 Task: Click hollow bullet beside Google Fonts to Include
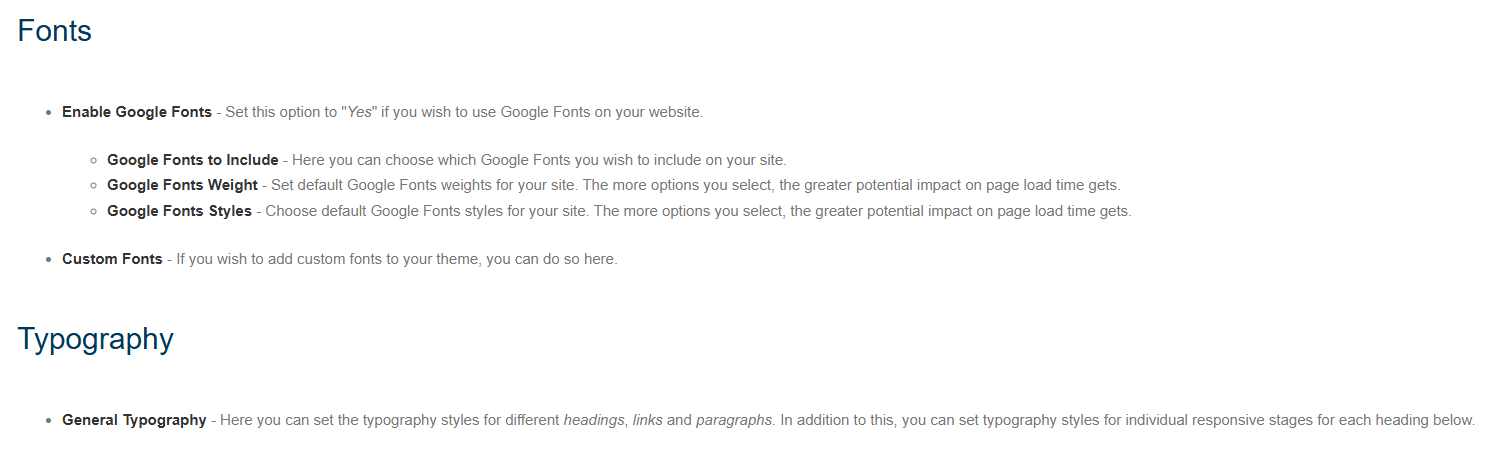[x=93, y=161]
